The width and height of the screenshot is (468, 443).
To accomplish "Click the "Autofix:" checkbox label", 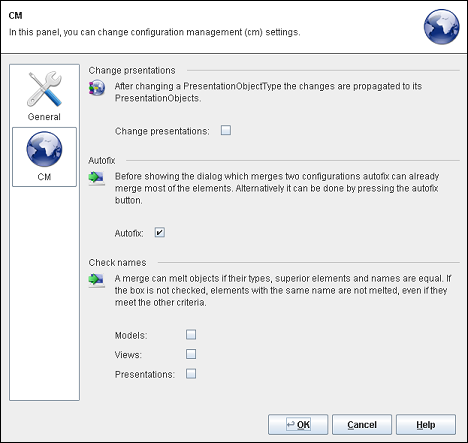I will pos(129,233).
